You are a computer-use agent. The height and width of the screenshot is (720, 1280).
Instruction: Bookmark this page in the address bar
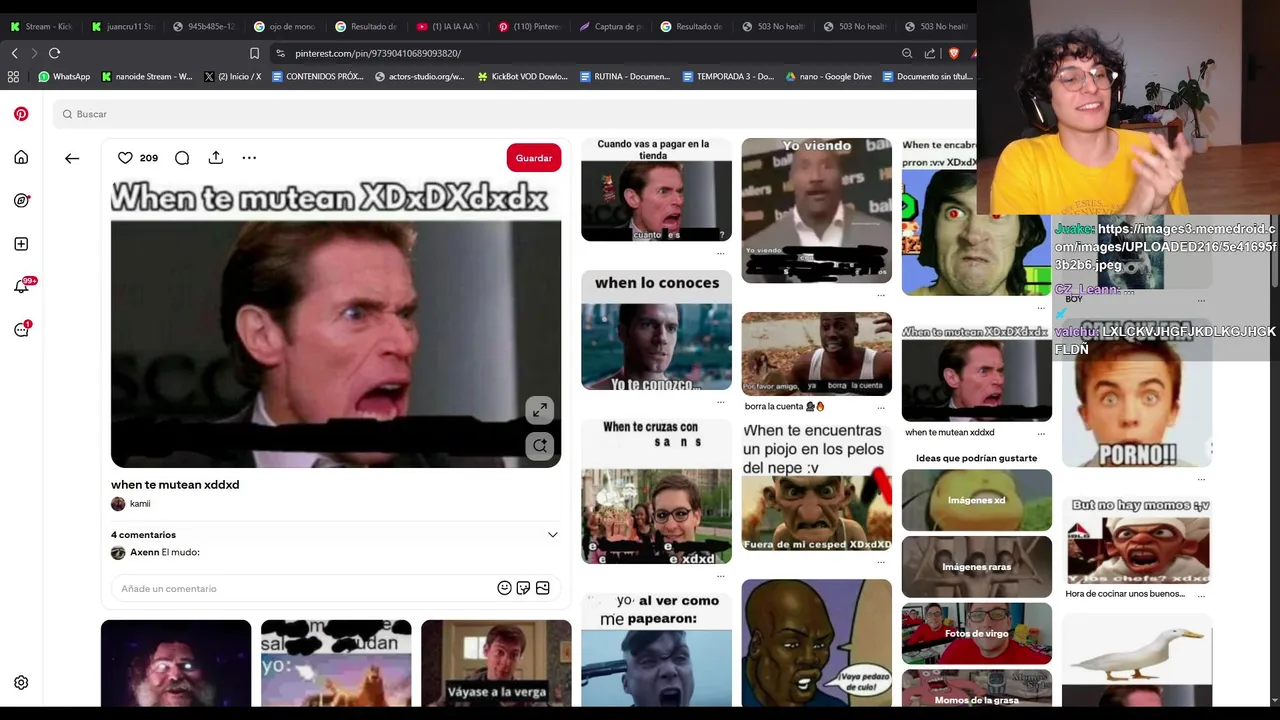(254, 53)
